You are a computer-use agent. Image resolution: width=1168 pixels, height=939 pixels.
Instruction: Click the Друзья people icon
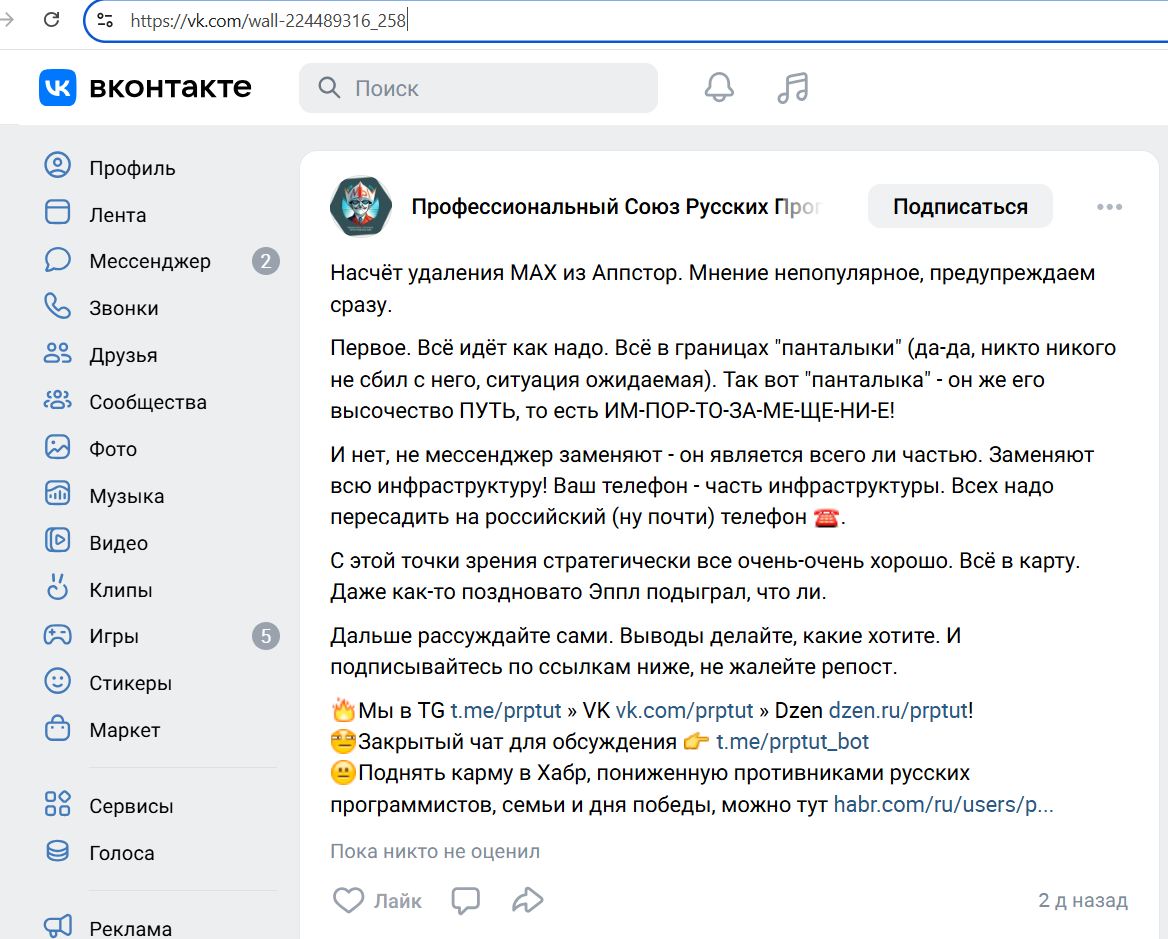click(57, 353)
